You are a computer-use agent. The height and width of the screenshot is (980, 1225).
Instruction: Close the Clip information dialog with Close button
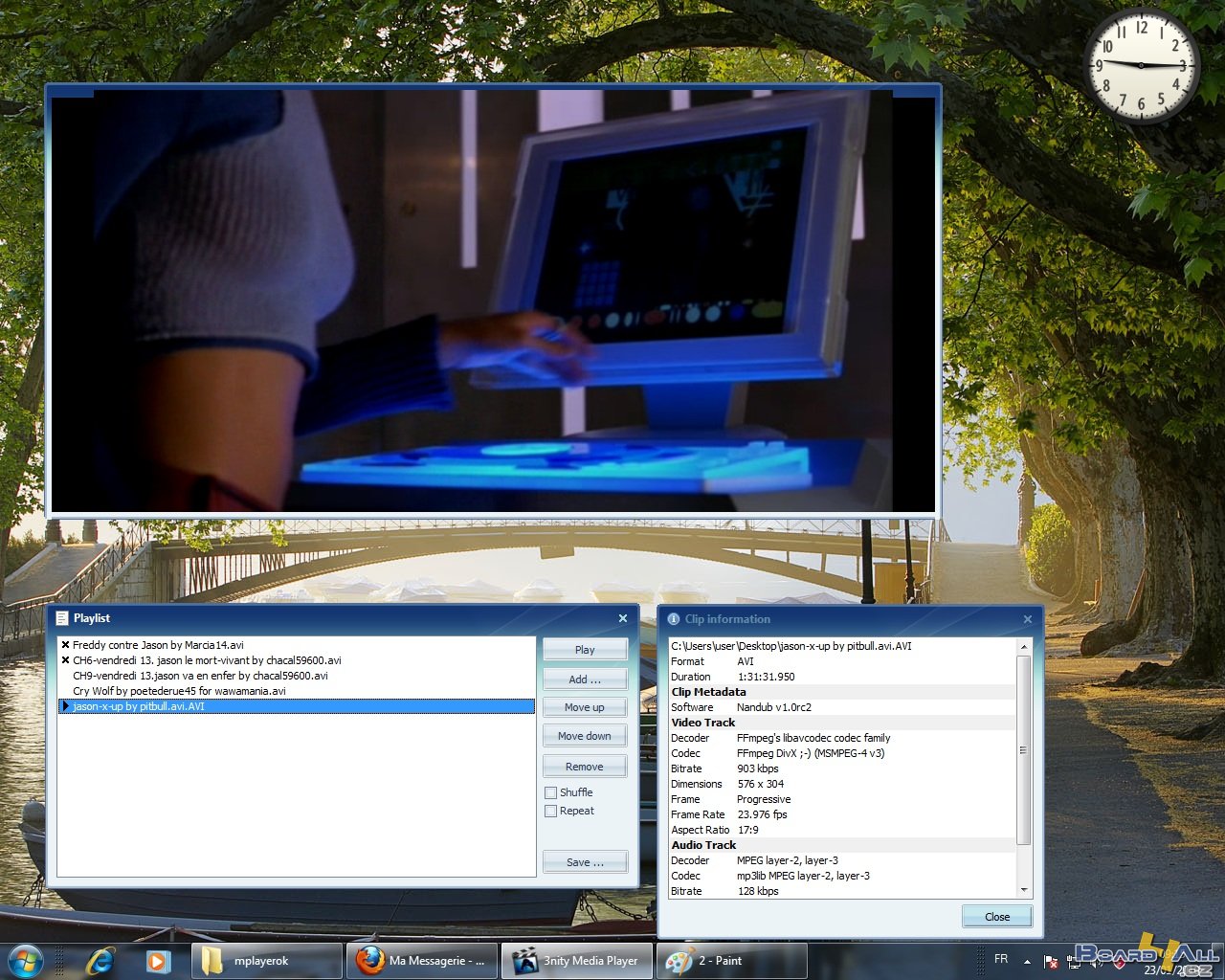click(997, 917)
